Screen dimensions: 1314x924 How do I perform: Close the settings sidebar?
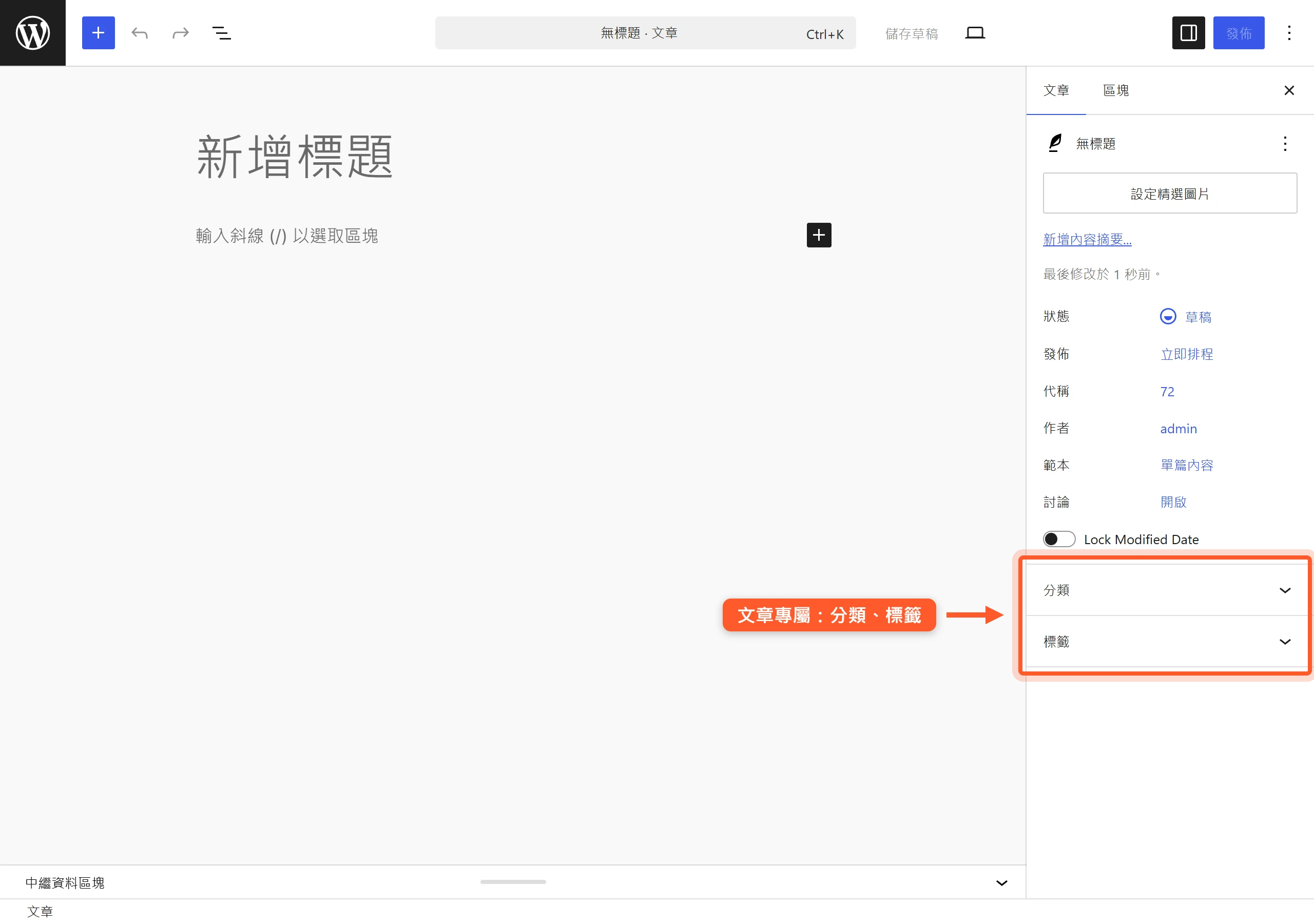pos(1289,90)
